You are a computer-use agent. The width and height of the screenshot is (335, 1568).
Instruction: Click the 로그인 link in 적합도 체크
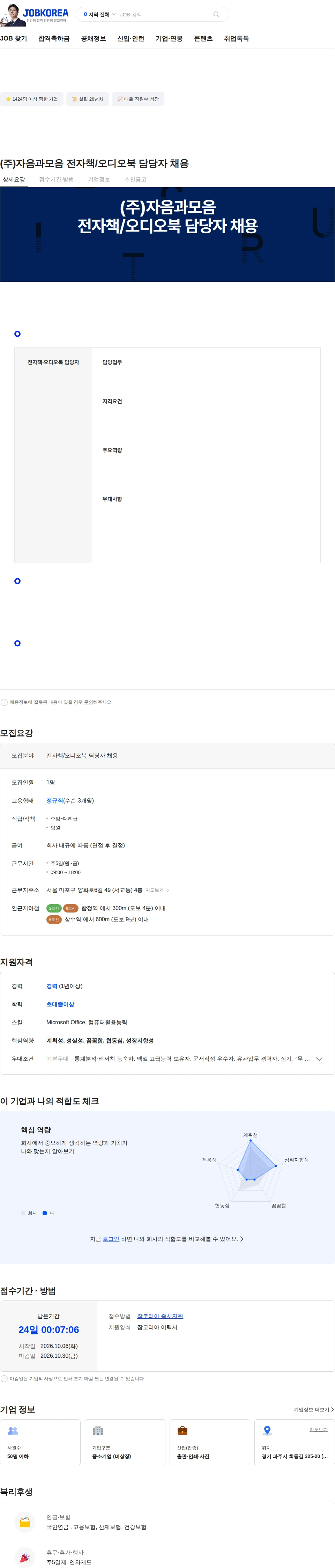click(x=111, y=1239)
